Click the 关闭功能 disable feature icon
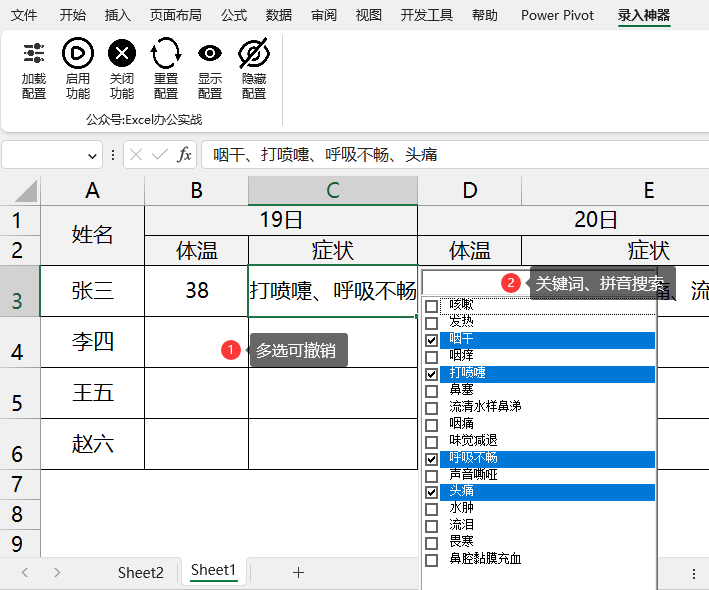The image size is (709, 590). point(122,53)
